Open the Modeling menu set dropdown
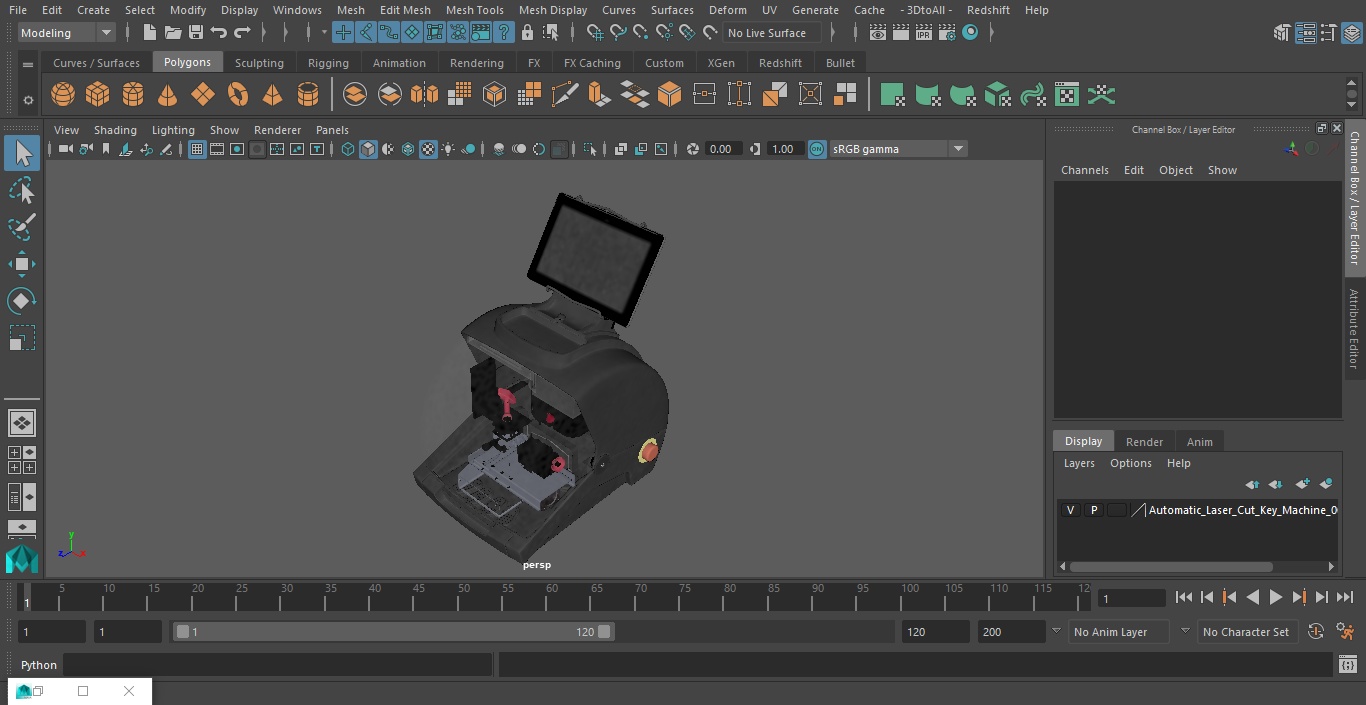This screenshot has width=1366, height=705. pyautogui.click(x=66, y=33)
